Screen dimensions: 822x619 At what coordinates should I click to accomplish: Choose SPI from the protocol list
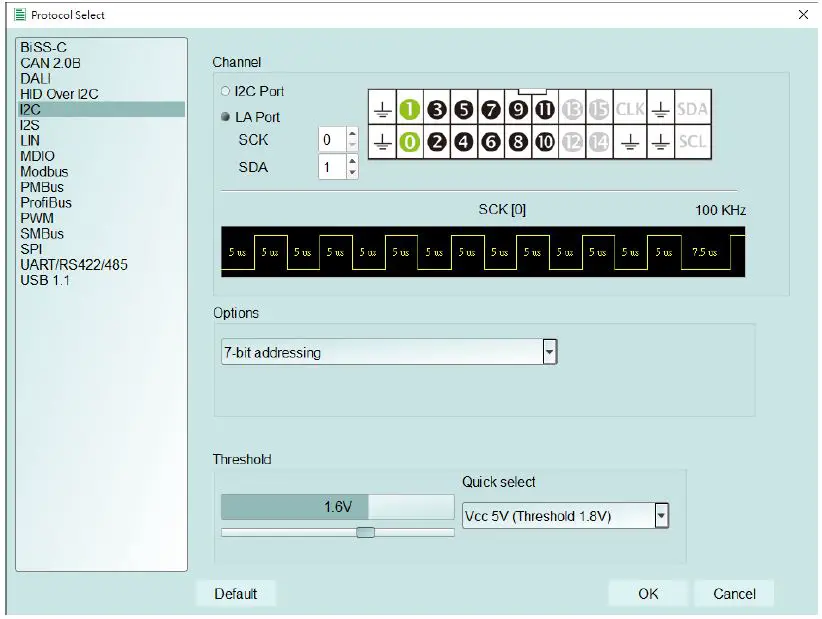pos(31,249)
